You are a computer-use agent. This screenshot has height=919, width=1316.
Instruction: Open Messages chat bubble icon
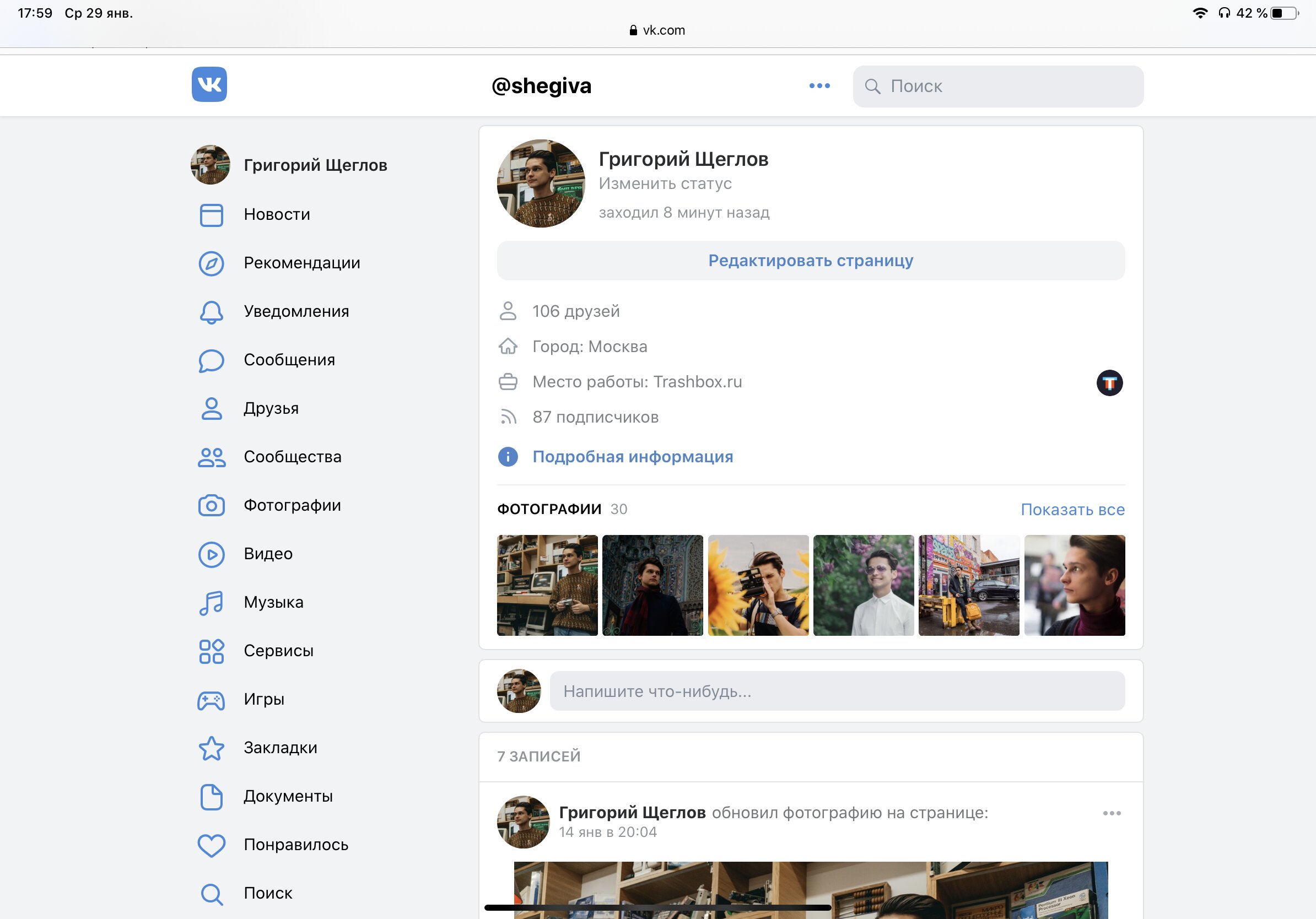211,360
